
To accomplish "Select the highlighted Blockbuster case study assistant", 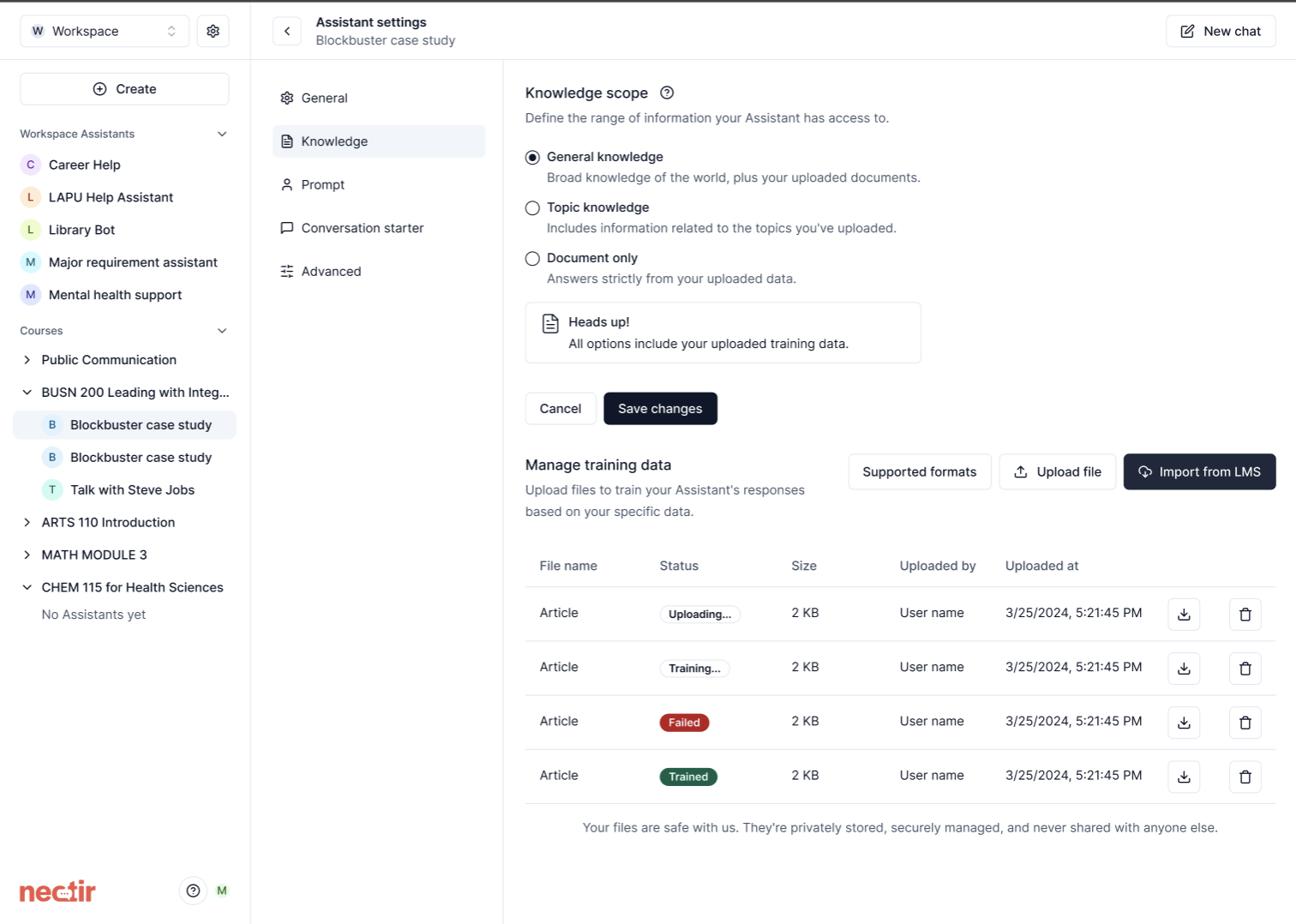I will 124,425.
